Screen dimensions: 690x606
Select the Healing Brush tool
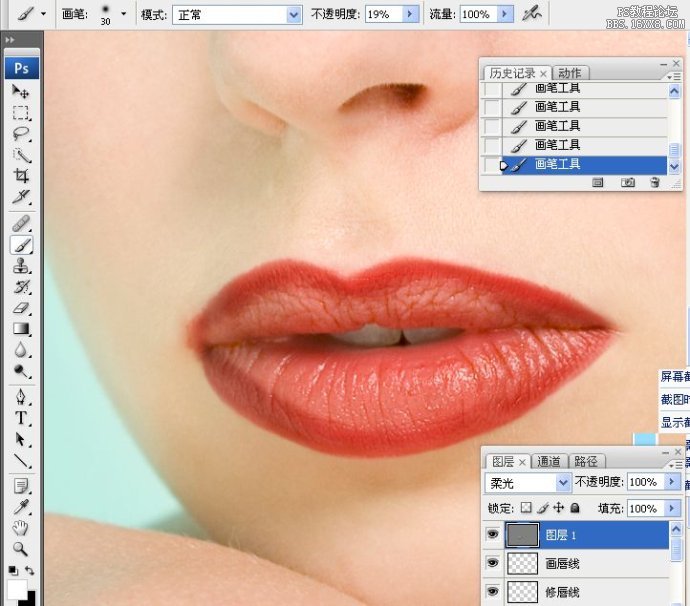pos(20,224)
